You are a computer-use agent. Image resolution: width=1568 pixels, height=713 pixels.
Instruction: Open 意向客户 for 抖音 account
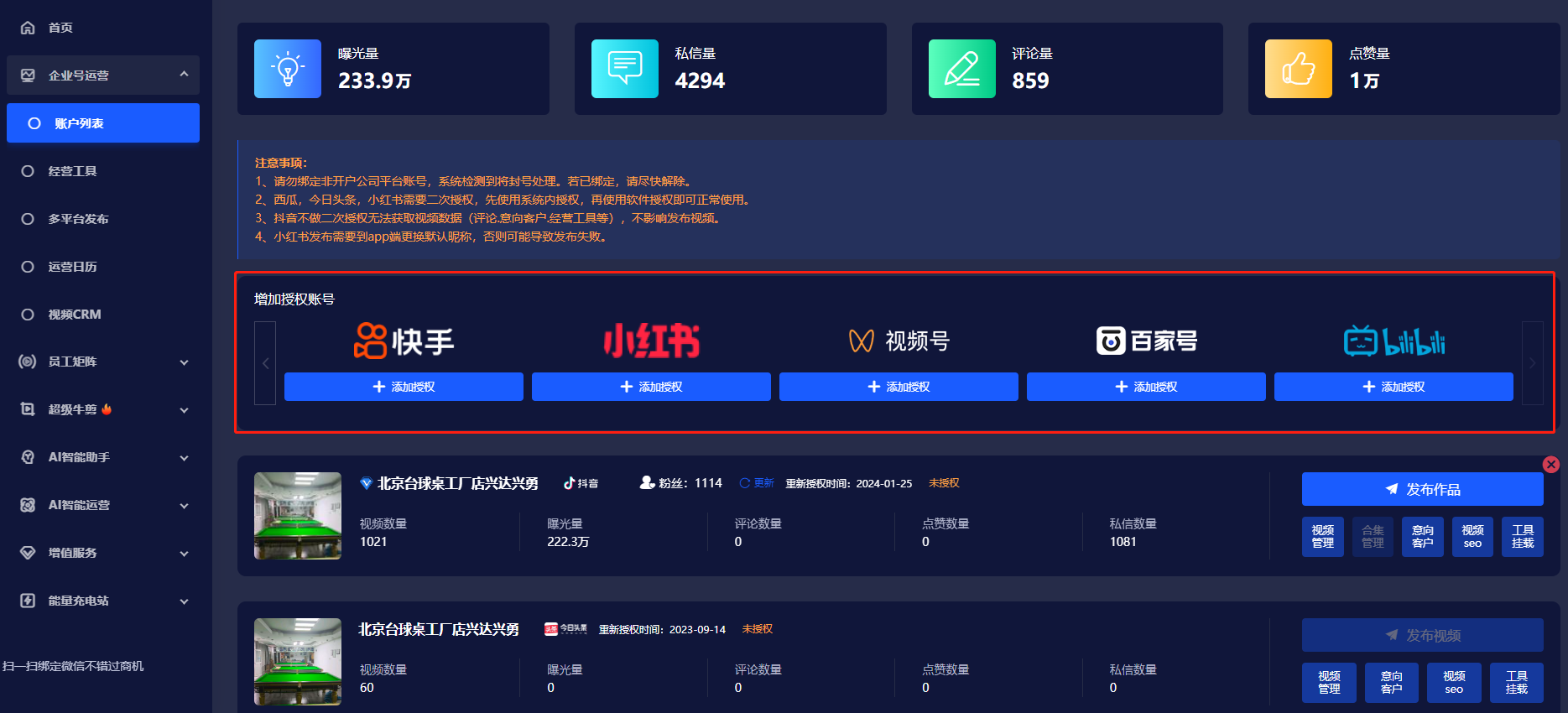[1423, 537]
